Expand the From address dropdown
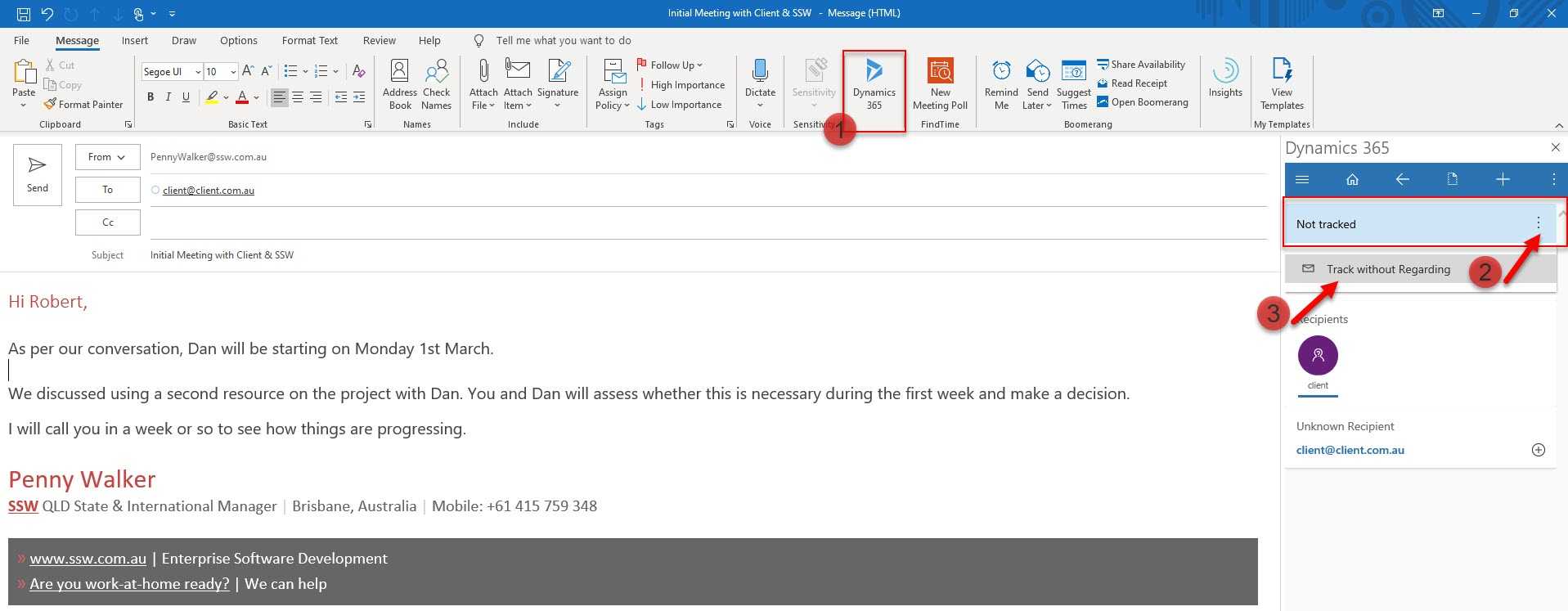Image resolution: width=1568 pixels, height=611 pixels. (107, 157)
